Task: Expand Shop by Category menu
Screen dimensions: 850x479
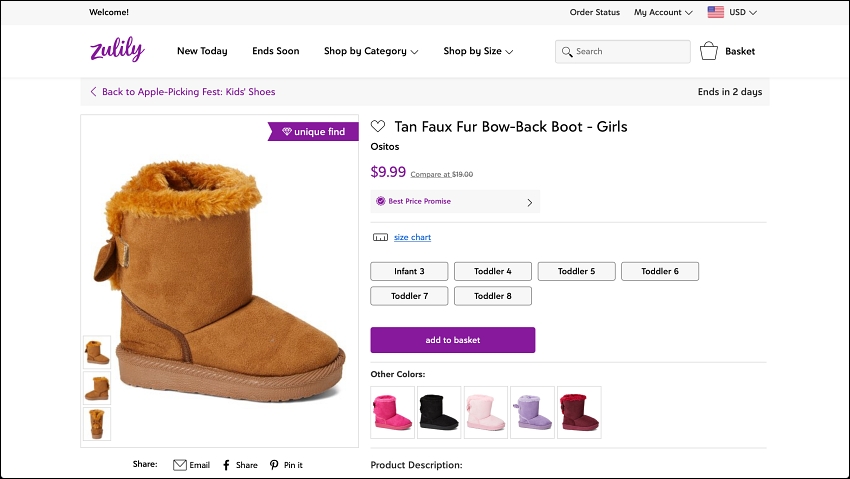Action: click(x=371, y=51)
